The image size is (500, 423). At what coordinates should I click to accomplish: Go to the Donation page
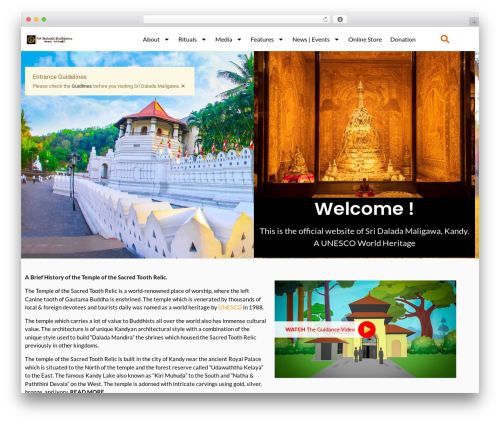click(x=403, y=40)
